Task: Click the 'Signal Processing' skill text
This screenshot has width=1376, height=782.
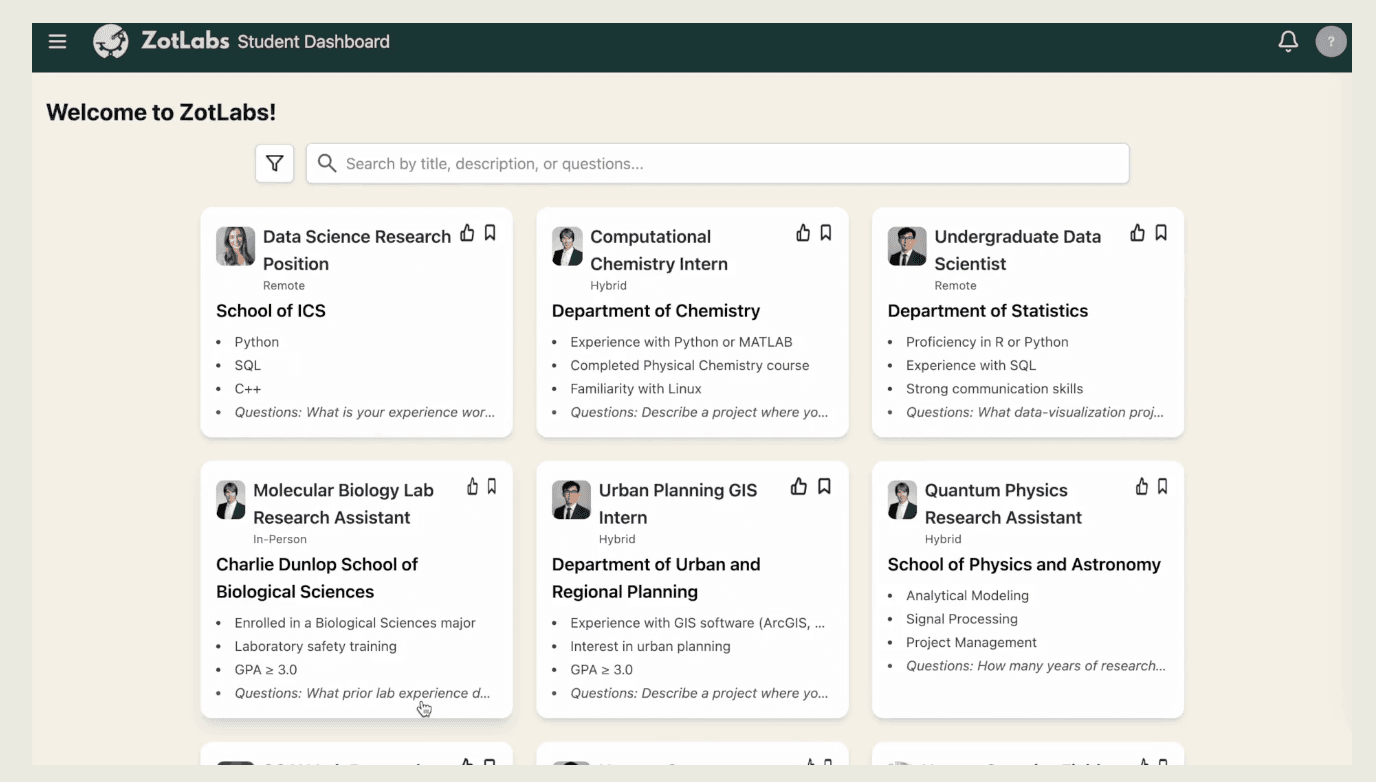Action: 962,619
